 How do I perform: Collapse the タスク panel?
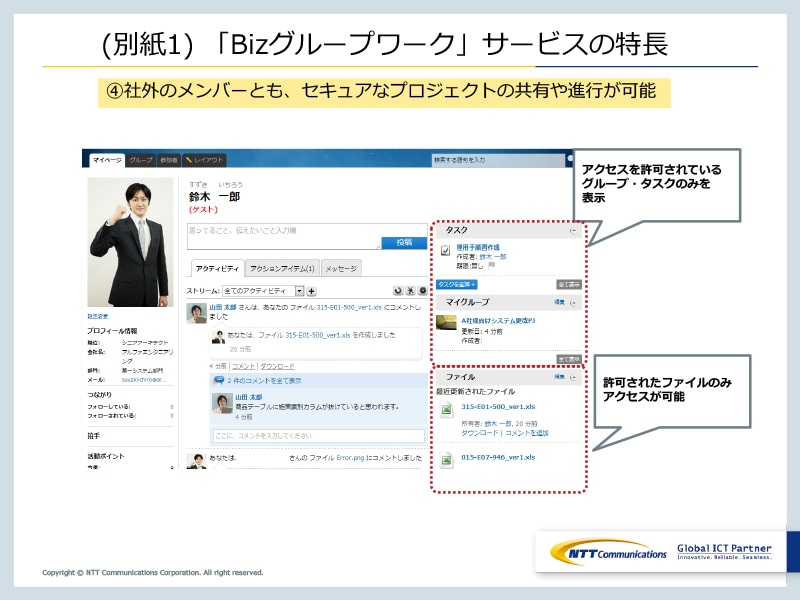click(573, 231)
